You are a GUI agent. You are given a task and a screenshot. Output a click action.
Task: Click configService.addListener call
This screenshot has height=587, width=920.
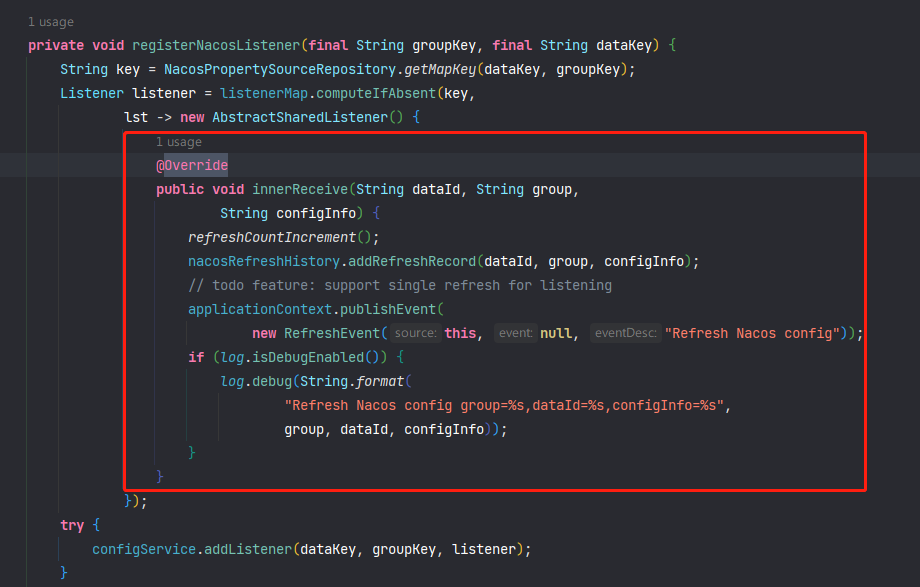point(192,550)
